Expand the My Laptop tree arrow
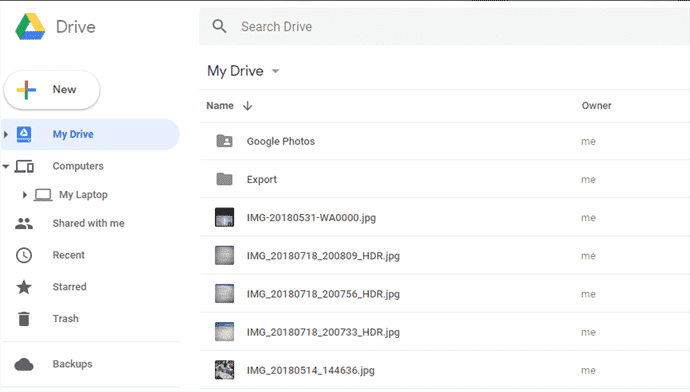690x392 pixels. (25, 194)
